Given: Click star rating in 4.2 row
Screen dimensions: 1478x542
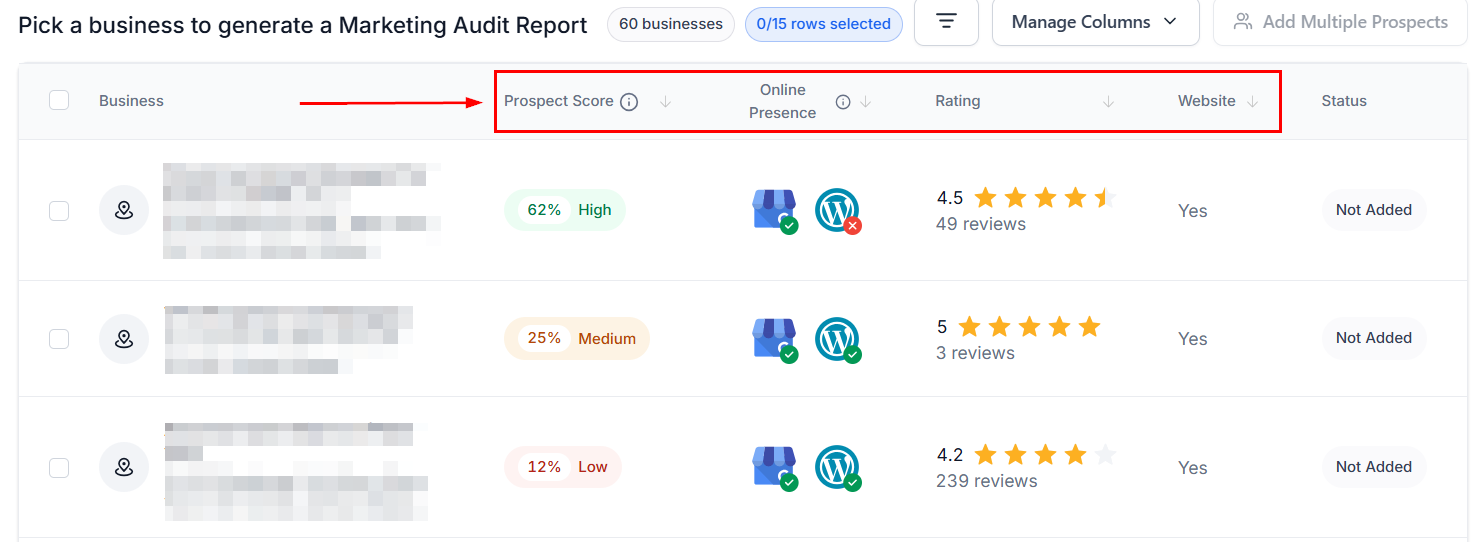Looking at the screenshot, I should click(x=1045, y=455).
